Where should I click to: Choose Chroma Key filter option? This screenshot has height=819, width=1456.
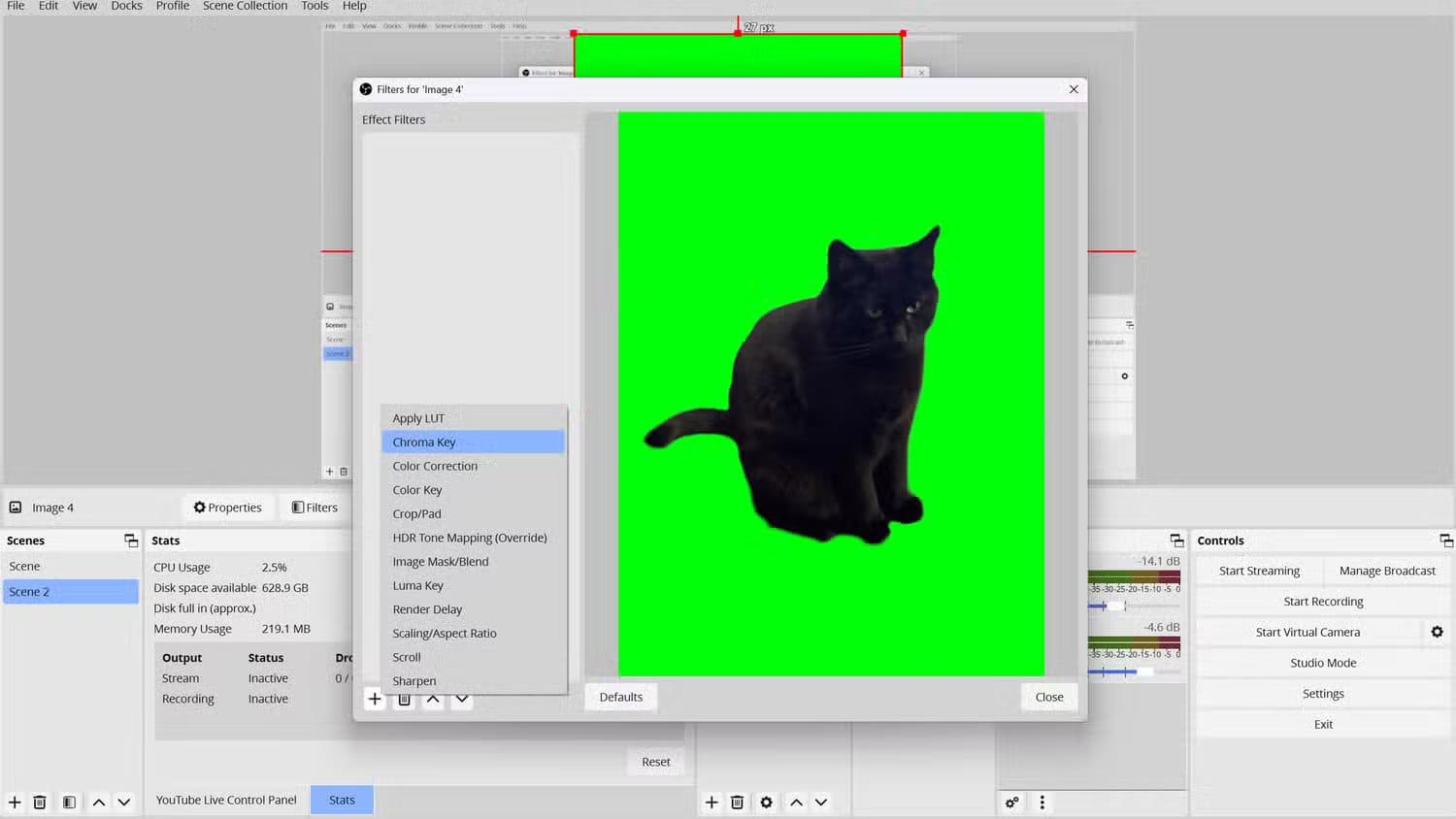click(473, 442)
